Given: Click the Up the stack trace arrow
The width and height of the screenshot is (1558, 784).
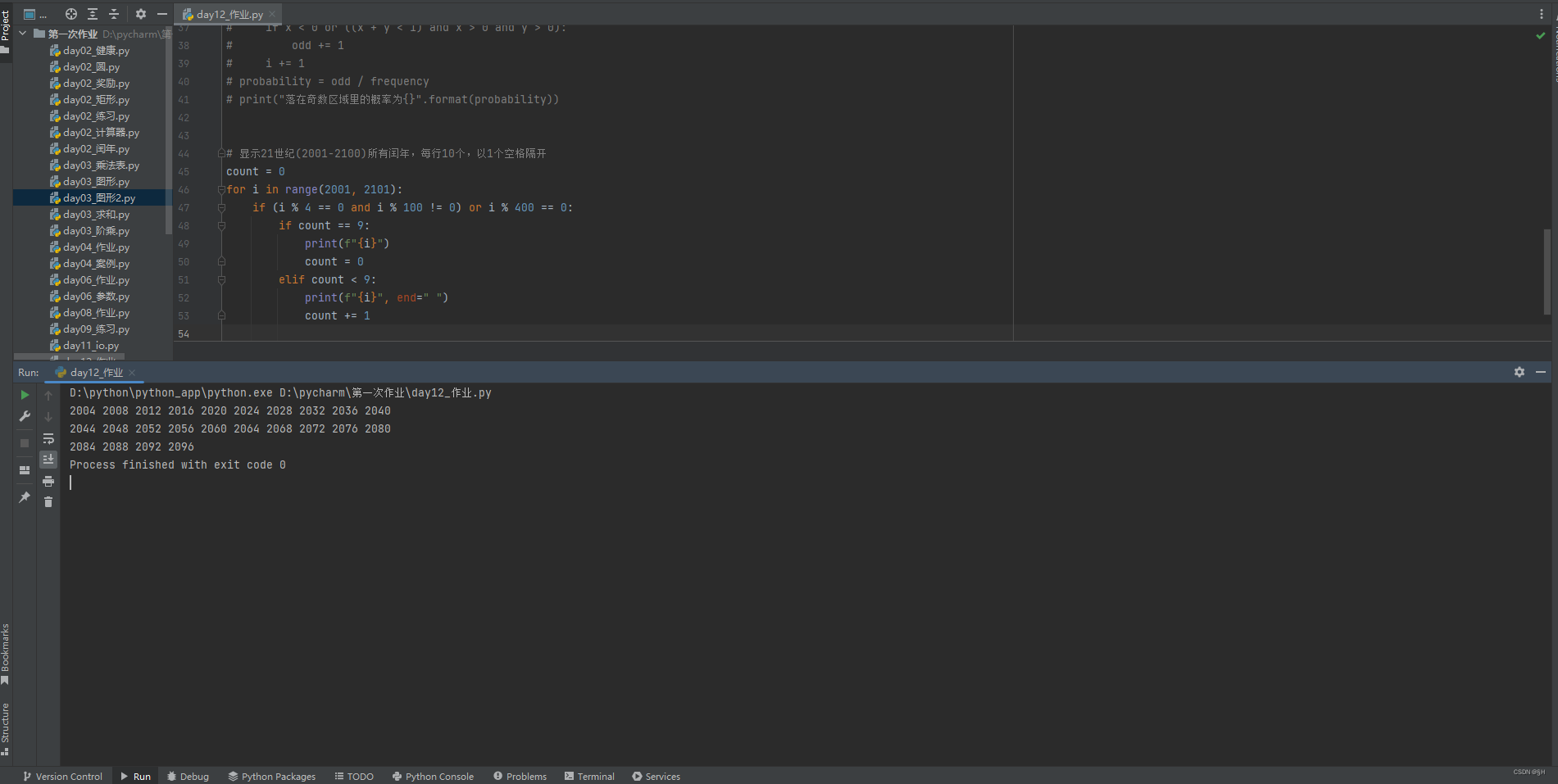Looking at the screenshot, I should [48, 396].
